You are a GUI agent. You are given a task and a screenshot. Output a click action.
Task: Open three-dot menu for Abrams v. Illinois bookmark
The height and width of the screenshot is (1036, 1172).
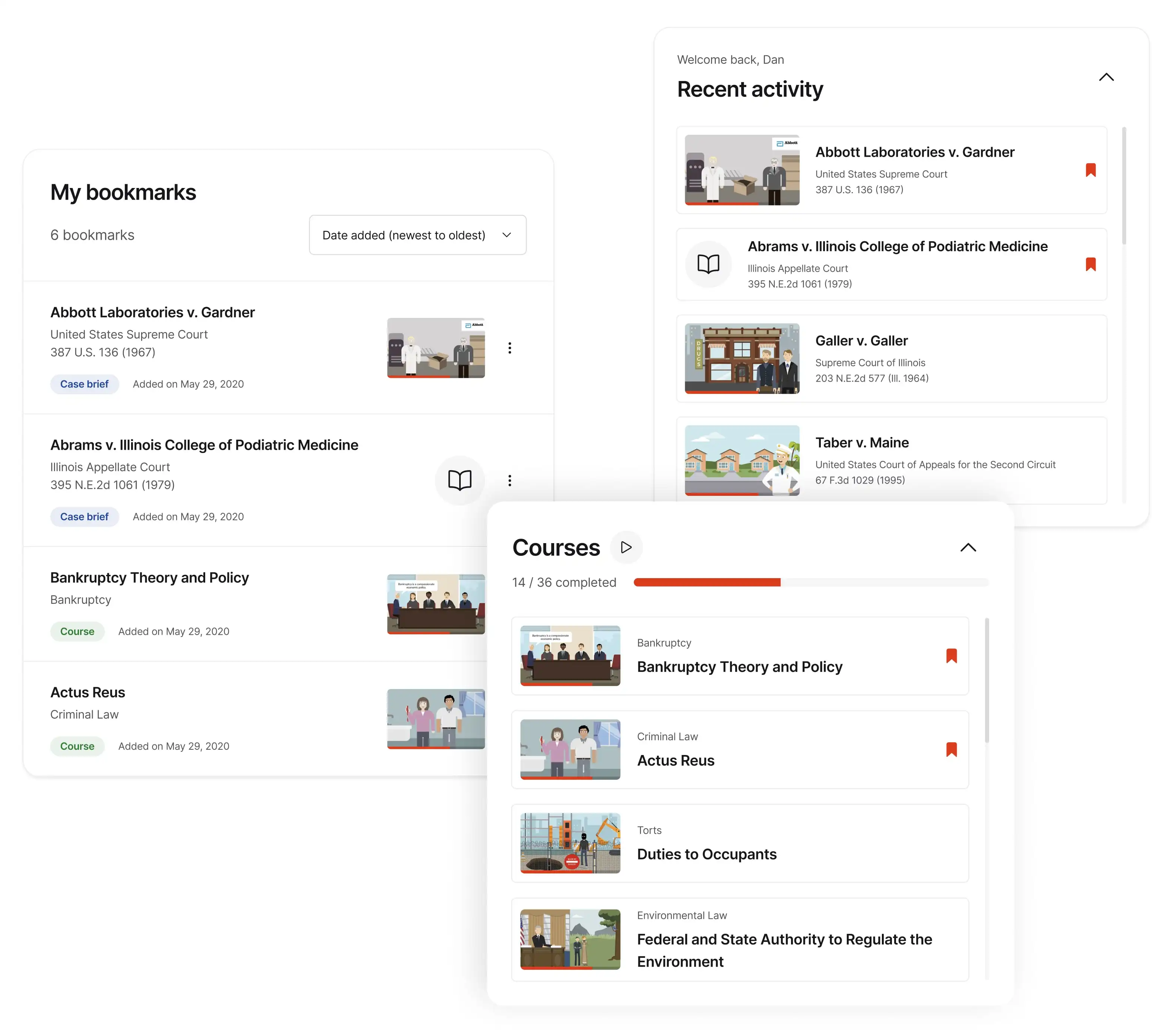pyautogui.click(x=509, y=480)
